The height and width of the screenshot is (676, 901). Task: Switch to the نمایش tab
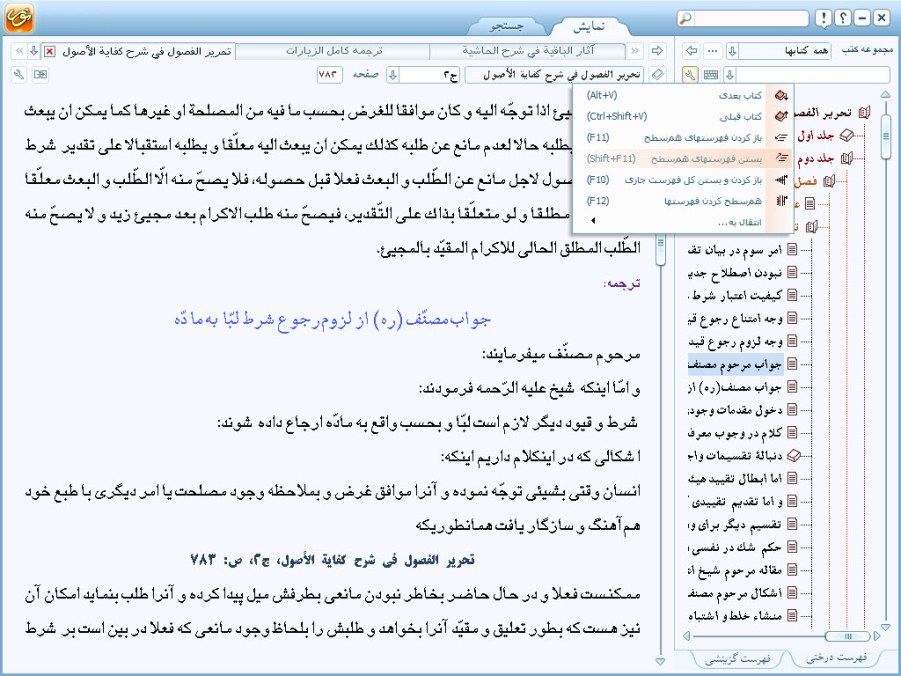[588, 26]
